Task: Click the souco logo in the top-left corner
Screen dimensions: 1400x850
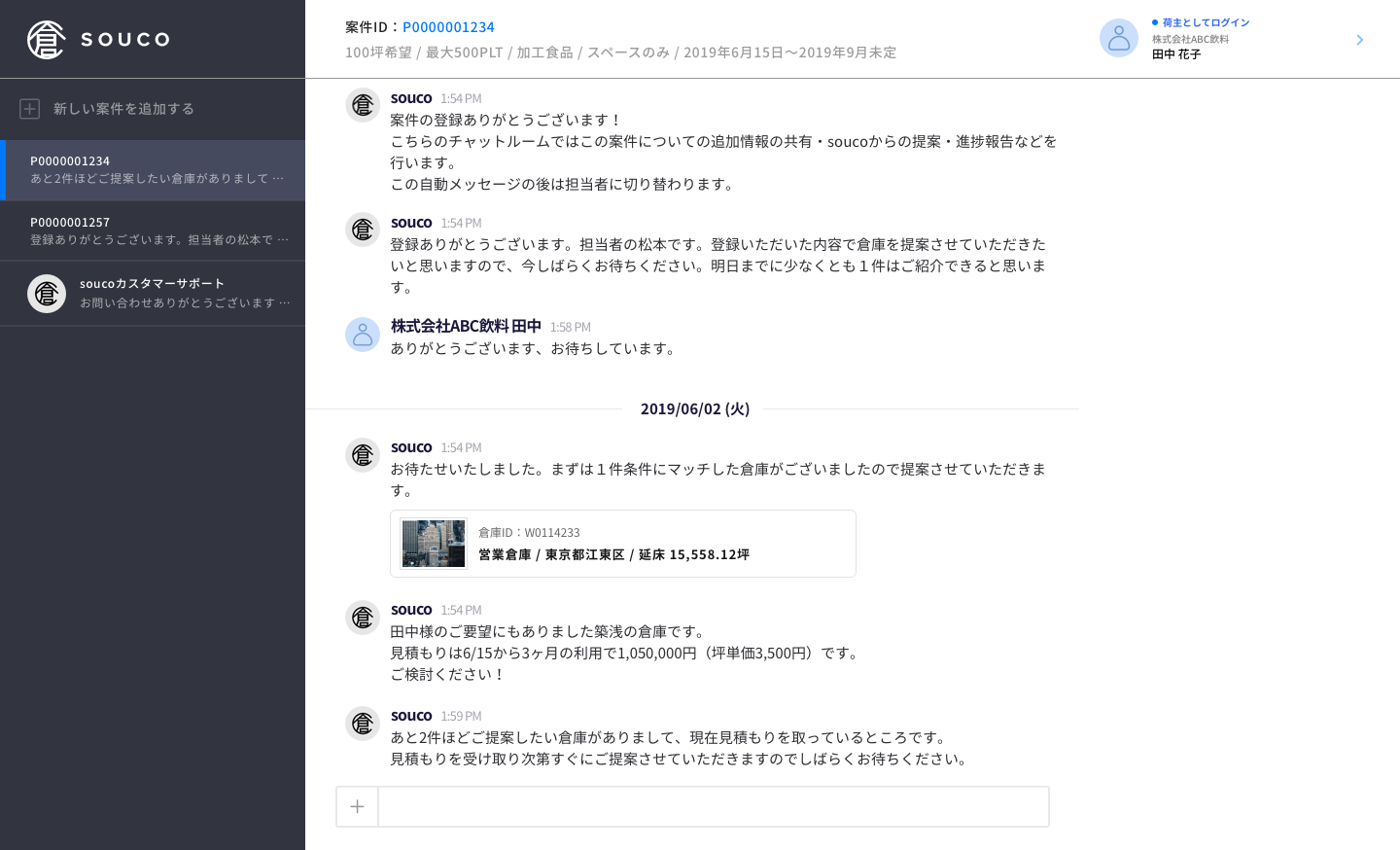Action: [97, 39]
